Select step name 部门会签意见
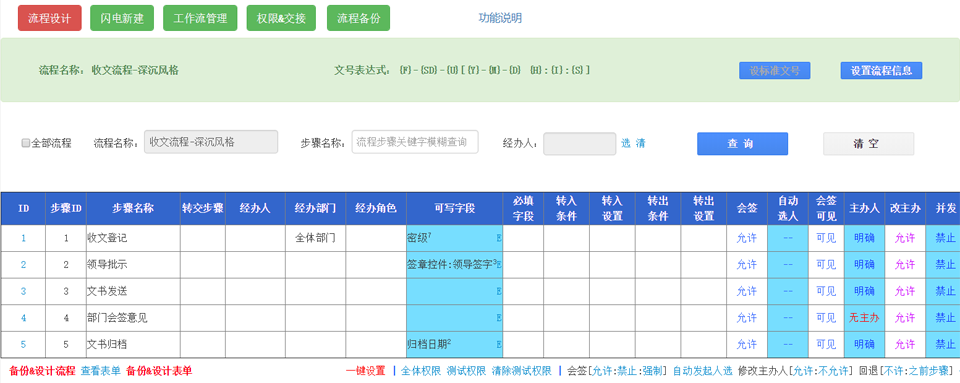Image resolution: width=960 pixels, height=383 pixels. coord(117,318)
